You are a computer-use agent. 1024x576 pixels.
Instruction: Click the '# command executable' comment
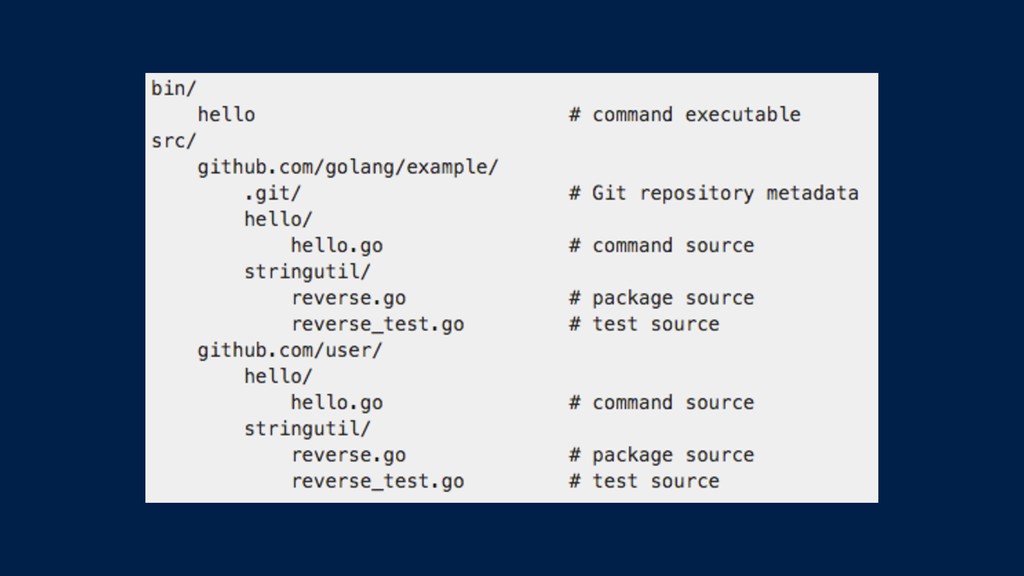point(684,115)
